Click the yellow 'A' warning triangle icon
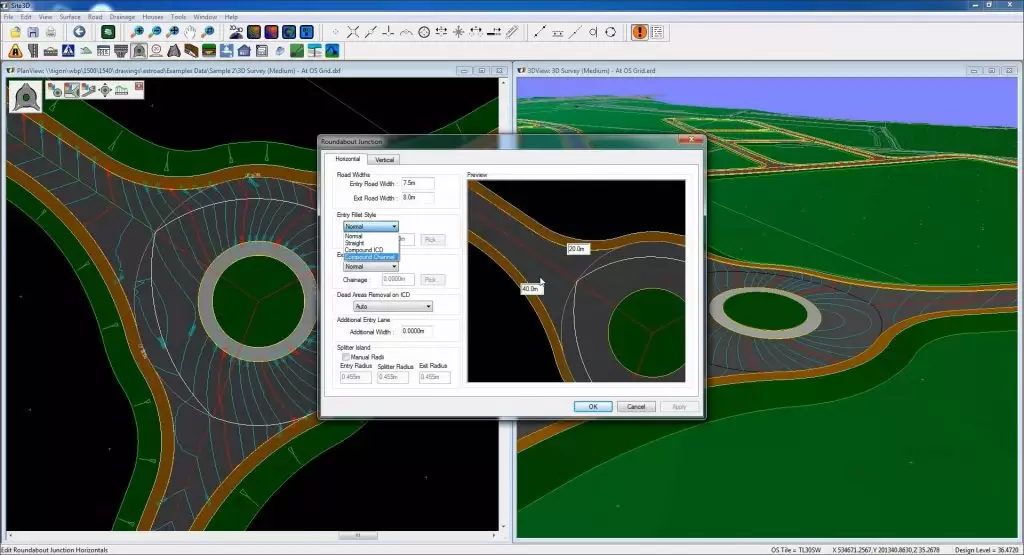1024x555 pixels. [15, 50]
